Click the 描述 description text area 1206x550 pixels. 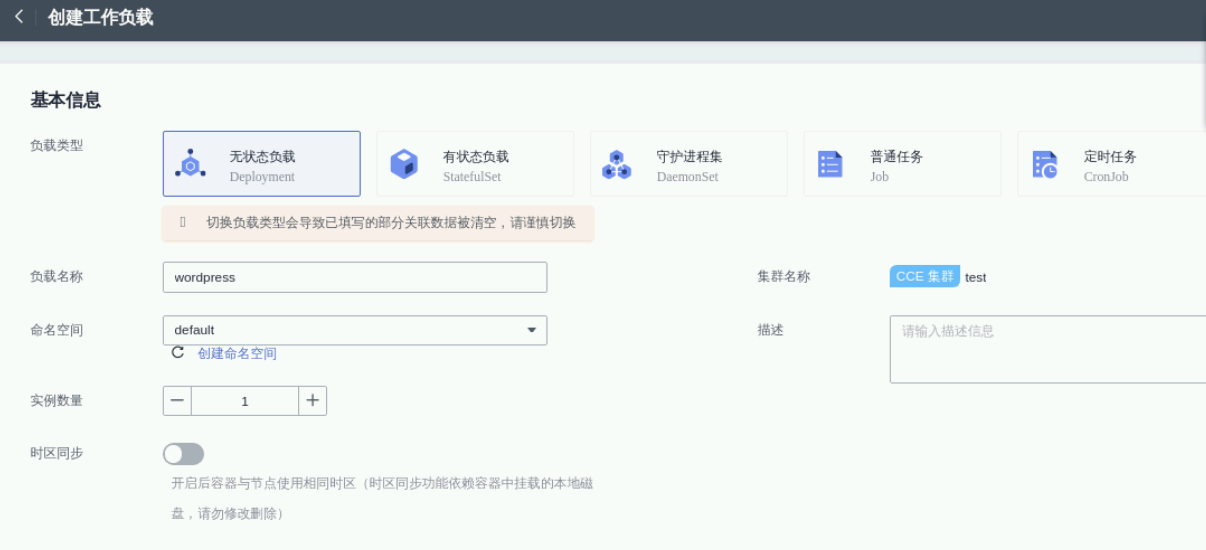click(x=1047, y=349)
